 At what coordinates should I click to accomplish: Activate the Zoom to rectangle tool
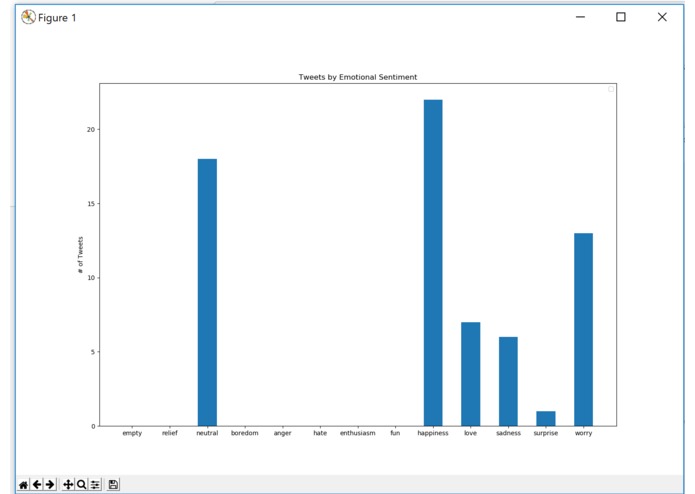[x=81, y=485]
